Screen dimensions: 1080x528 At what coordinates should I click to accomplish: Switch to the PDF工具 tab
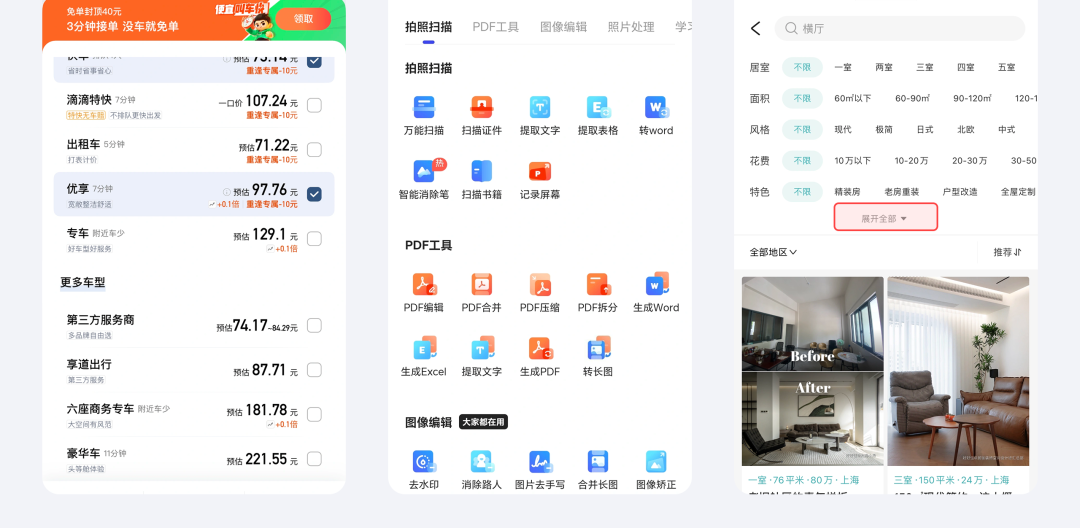coord(495,27)
